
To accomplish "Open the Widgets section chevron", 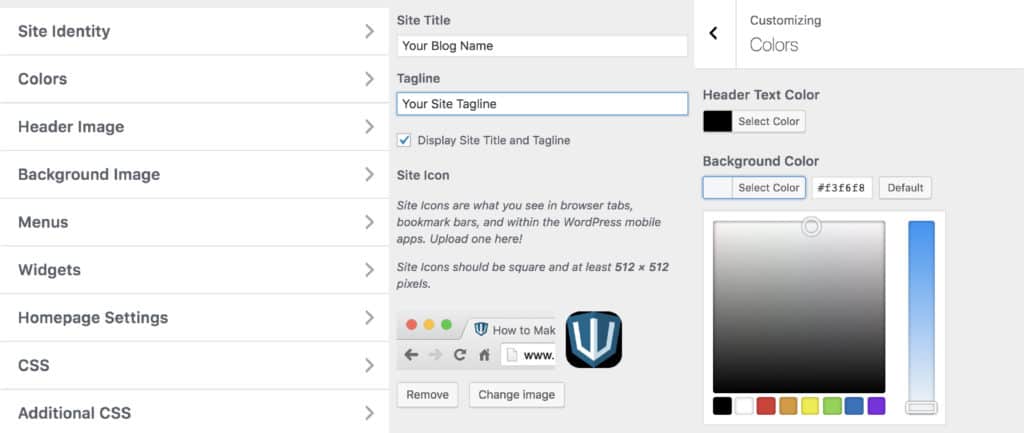I will 370,270.
